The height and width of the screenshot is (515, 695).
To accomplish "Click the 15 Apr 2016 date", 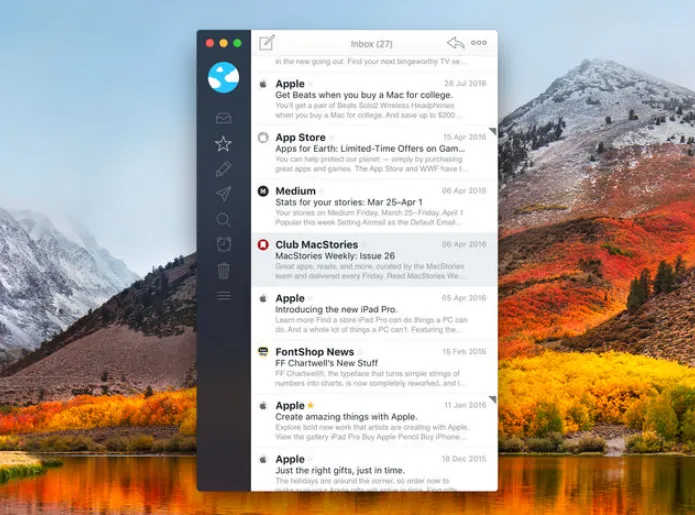I will (465, 137).
